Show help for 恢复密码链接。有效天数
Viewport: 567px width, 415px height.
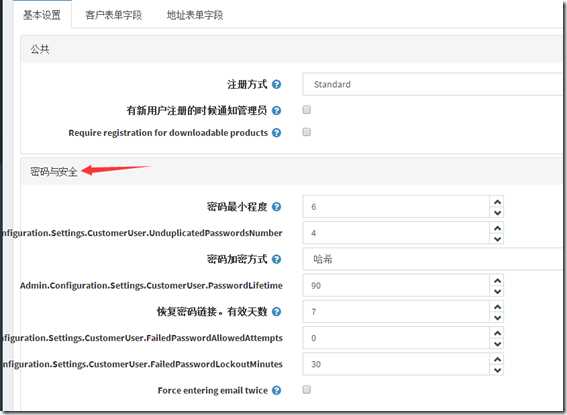point(276,312)
